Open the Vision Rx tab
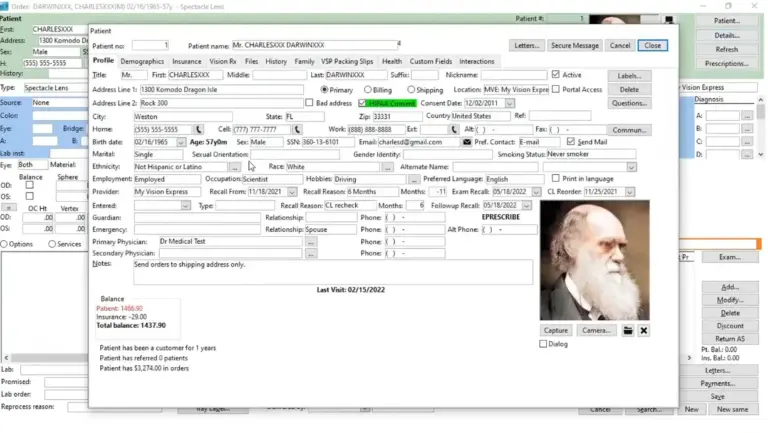The height and width of the screenshot is (433, 768). pyautogui.click(x=223, y=61)
